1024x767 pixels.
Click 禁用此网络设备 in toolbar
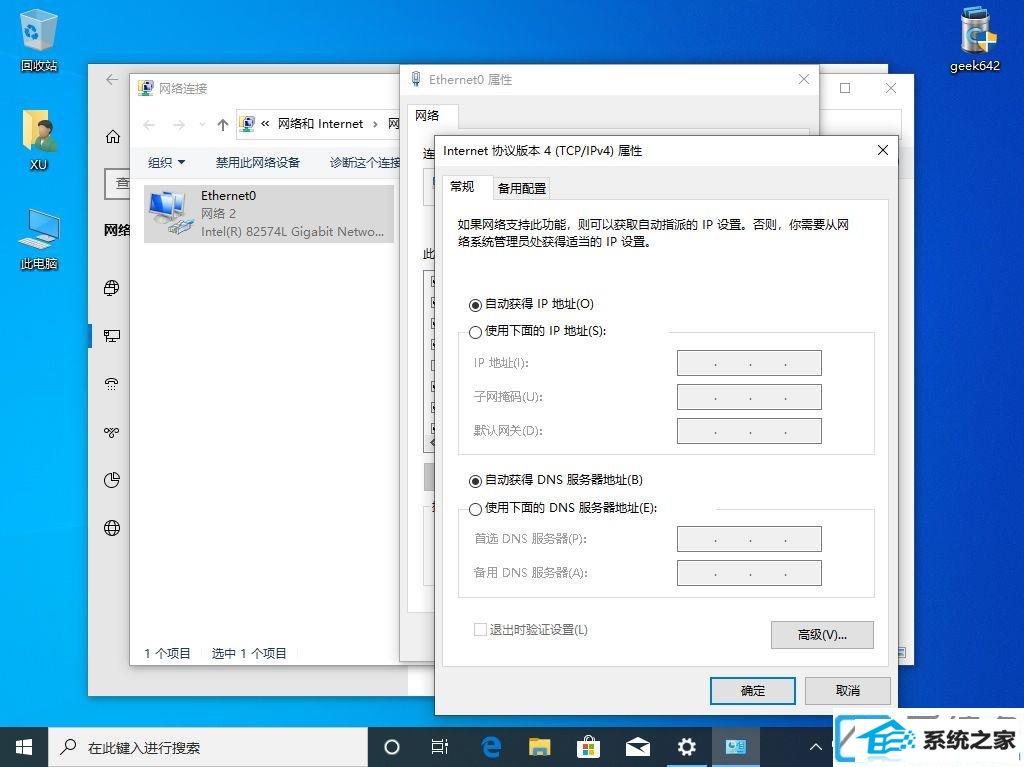tap(257, 163)
